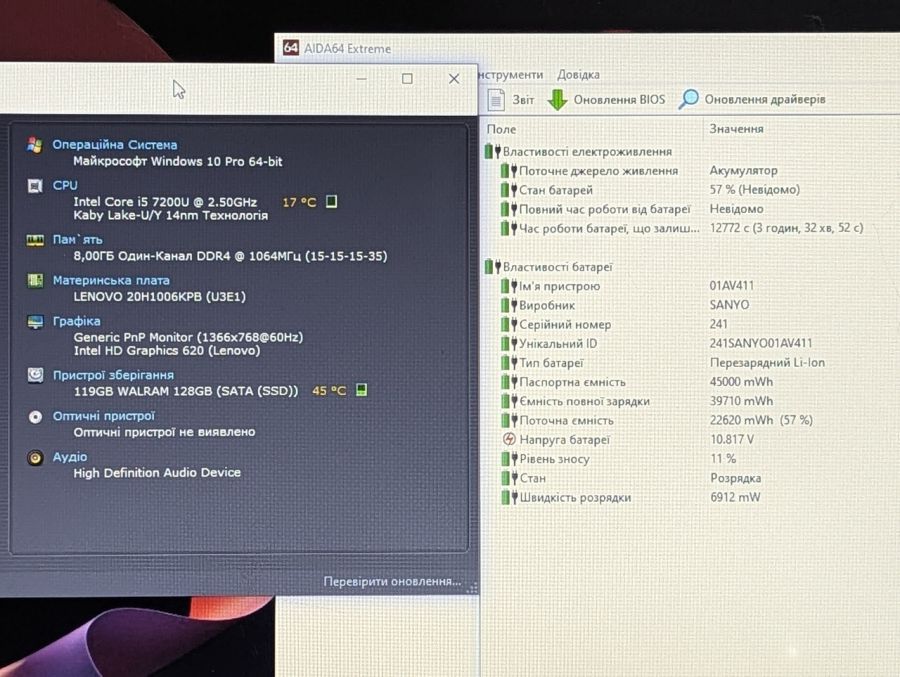Select the Властивості електроживлення group row

click(578, 152)
